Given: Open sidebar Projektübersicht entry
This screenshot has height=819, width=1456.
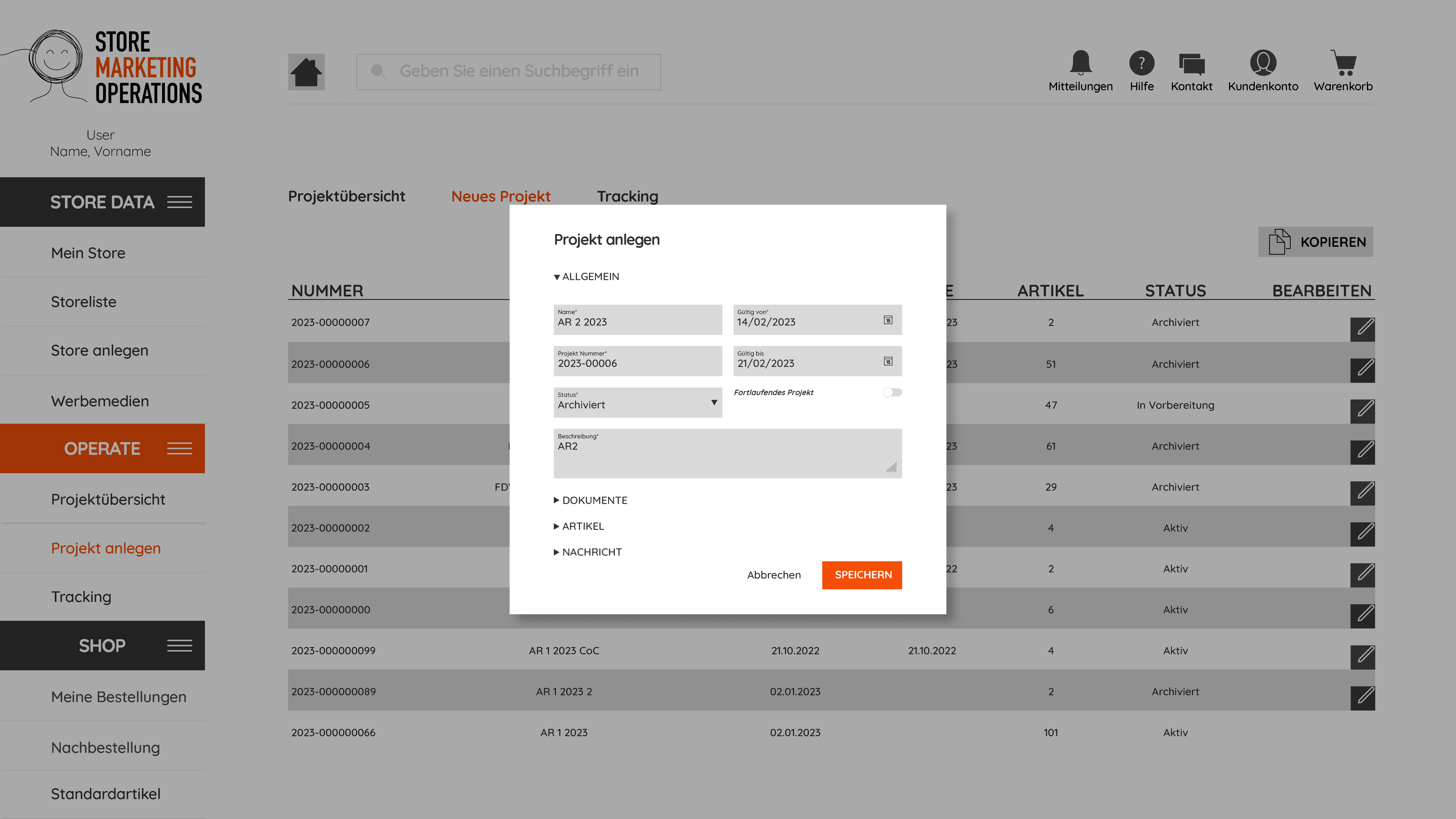Looking at the screenshot, I should 108,500.
